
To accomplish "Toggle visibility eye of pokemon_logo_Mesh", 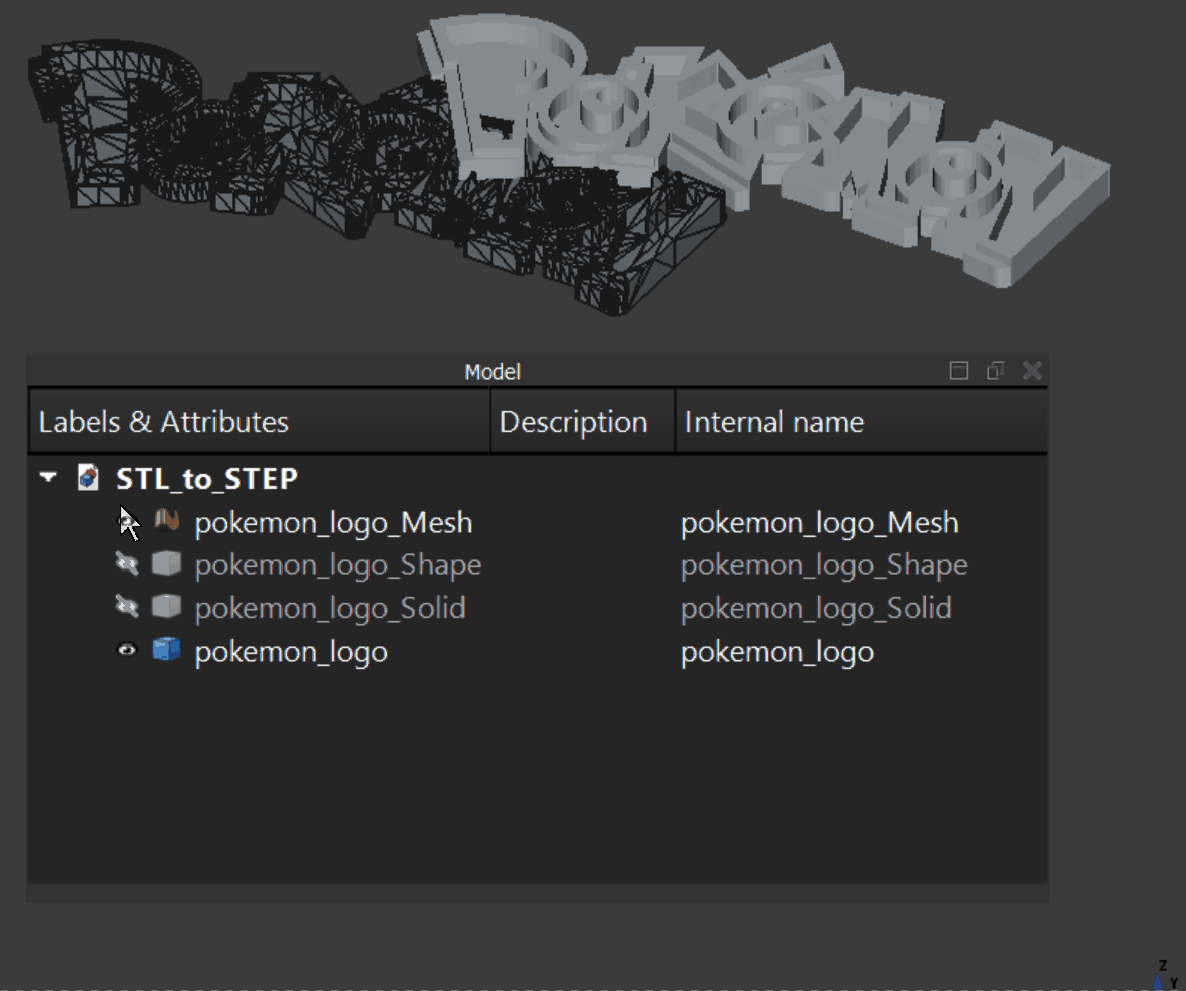I will click(x=126, y=520).
